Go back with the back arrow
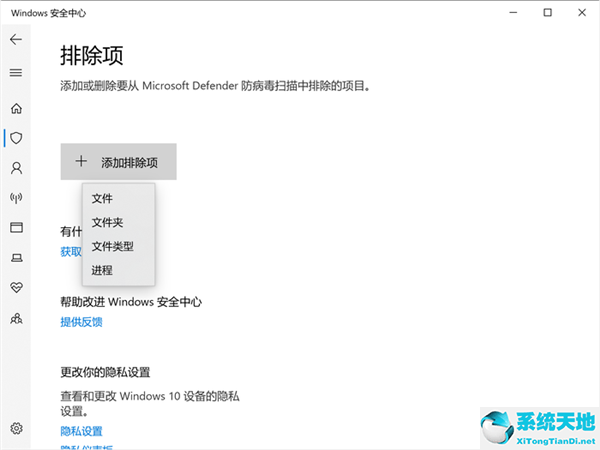Image resolution: width=600 pixels, height=450 pixels. (16, 39)
